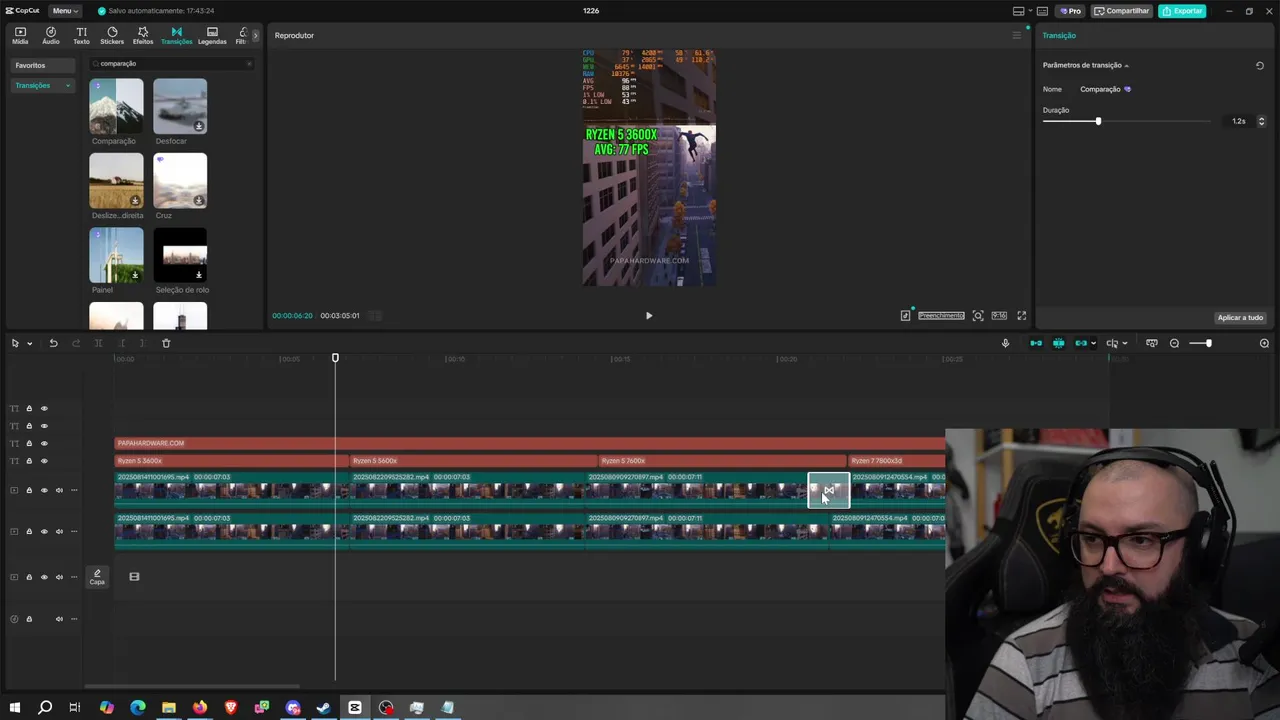Screen dimensions: 1280x720
Task: Toggle main track magnet
Action: pos(1036,344)
